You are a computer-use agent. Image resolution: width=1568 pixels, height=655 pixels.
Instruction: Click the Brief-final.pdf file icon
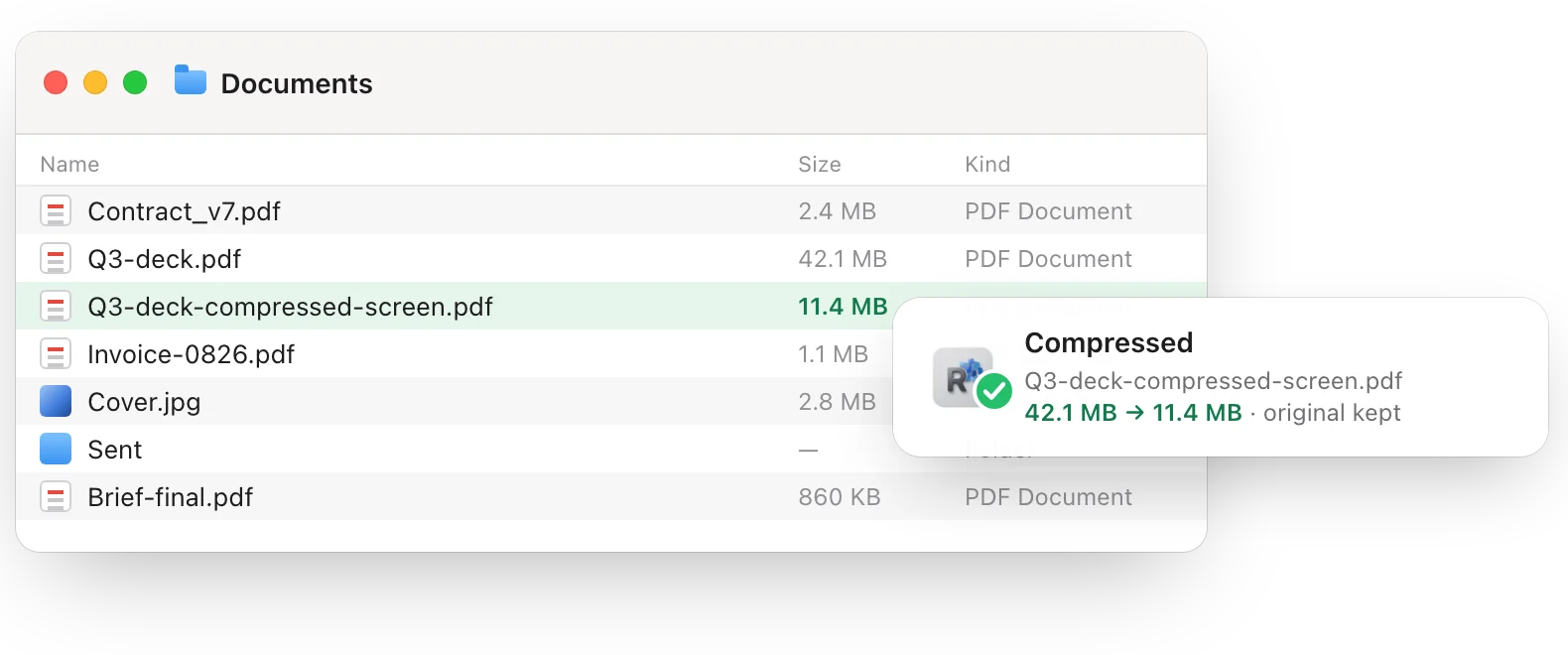[56, 497]
